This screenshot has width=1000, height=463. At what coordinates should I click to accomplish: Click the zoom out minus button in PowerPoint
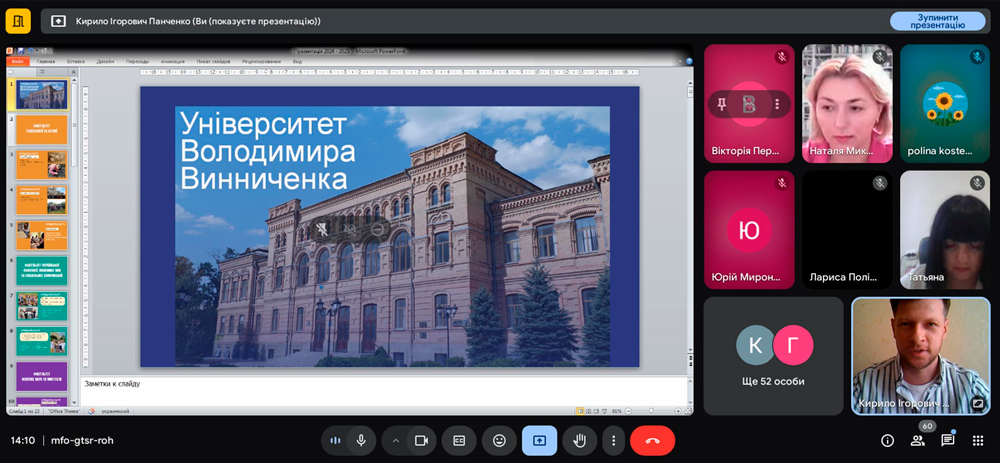click(x=628, y=411)
